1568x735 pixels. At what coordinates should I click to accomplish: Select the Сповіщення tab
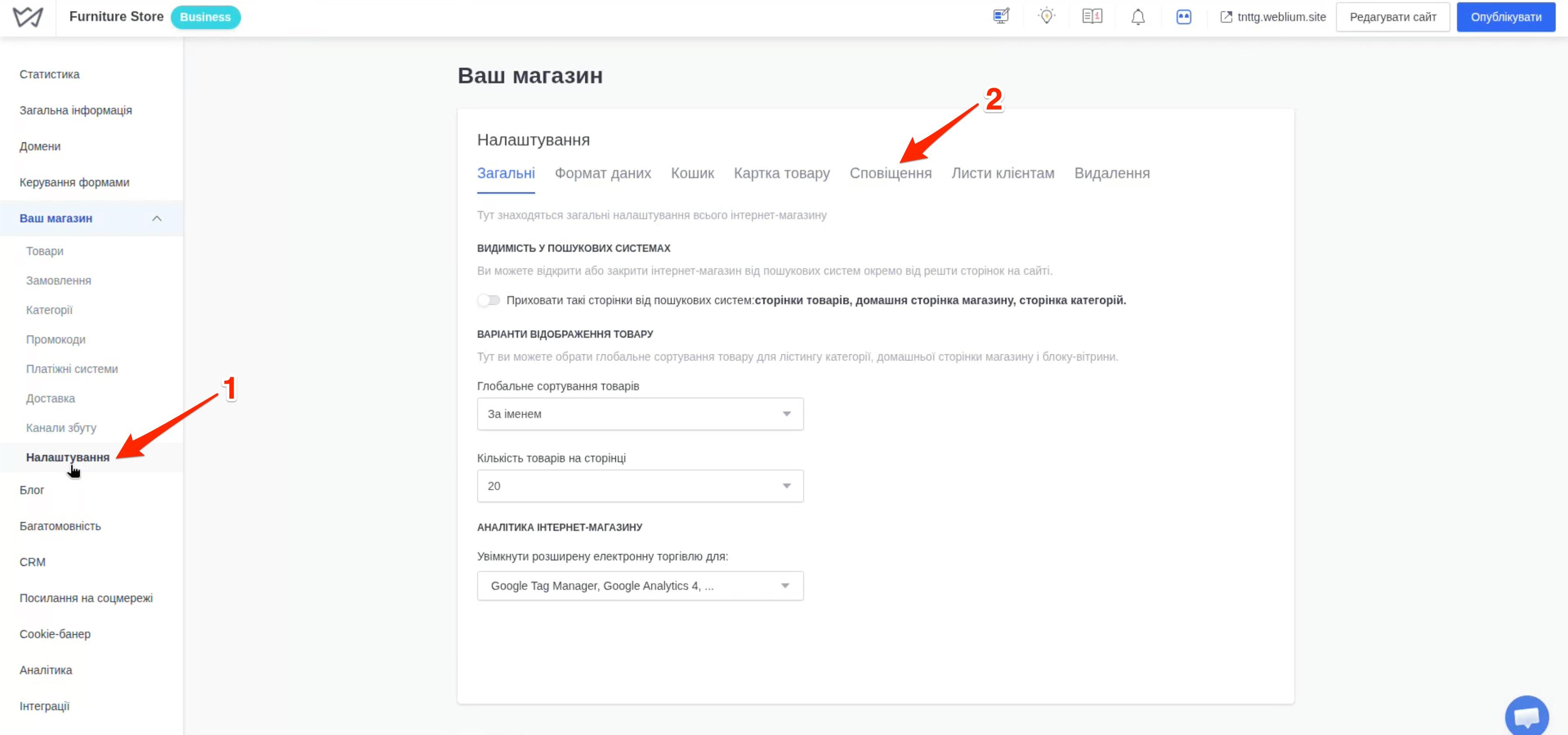pyautogui.click(x=890, y=173)
